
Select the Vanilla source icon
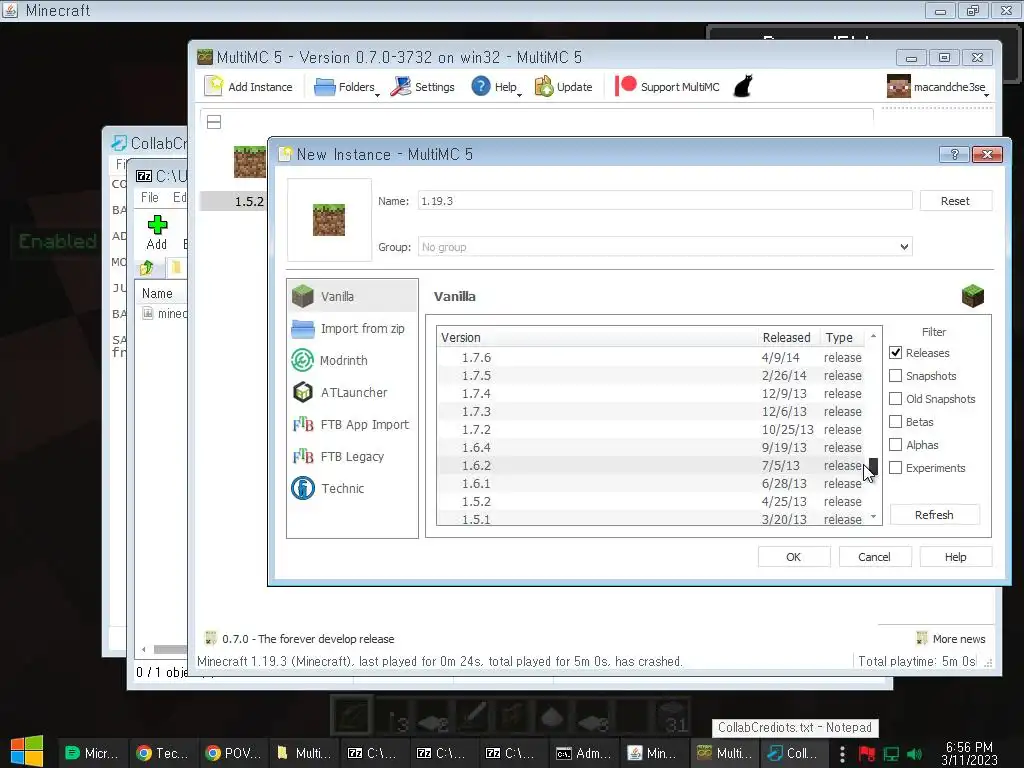302,296
